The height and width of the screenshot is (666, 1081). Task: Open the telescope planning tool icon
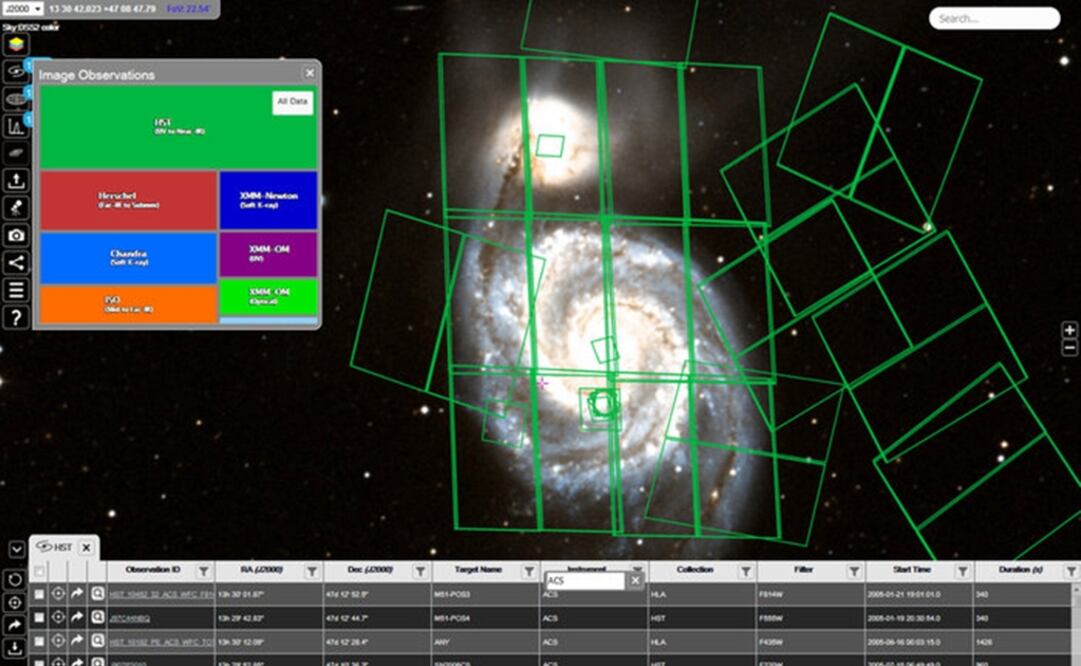tap(16, 208)
